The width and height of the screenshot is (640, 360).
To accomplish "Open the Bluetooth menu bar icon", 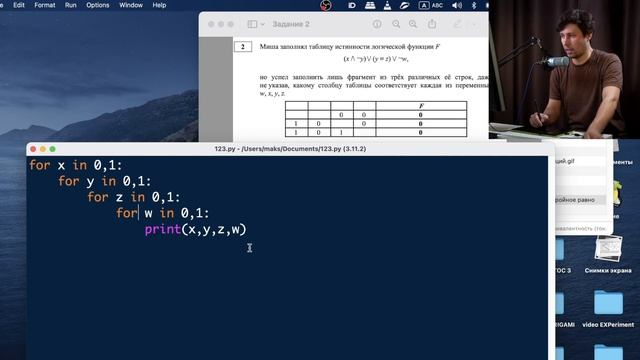I will pos(474,5).
